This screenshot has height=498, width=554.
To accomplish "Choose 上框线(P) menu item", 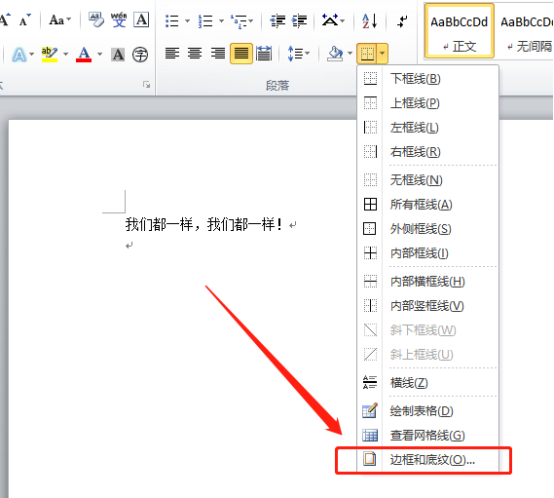I will [x=428, y=103].
